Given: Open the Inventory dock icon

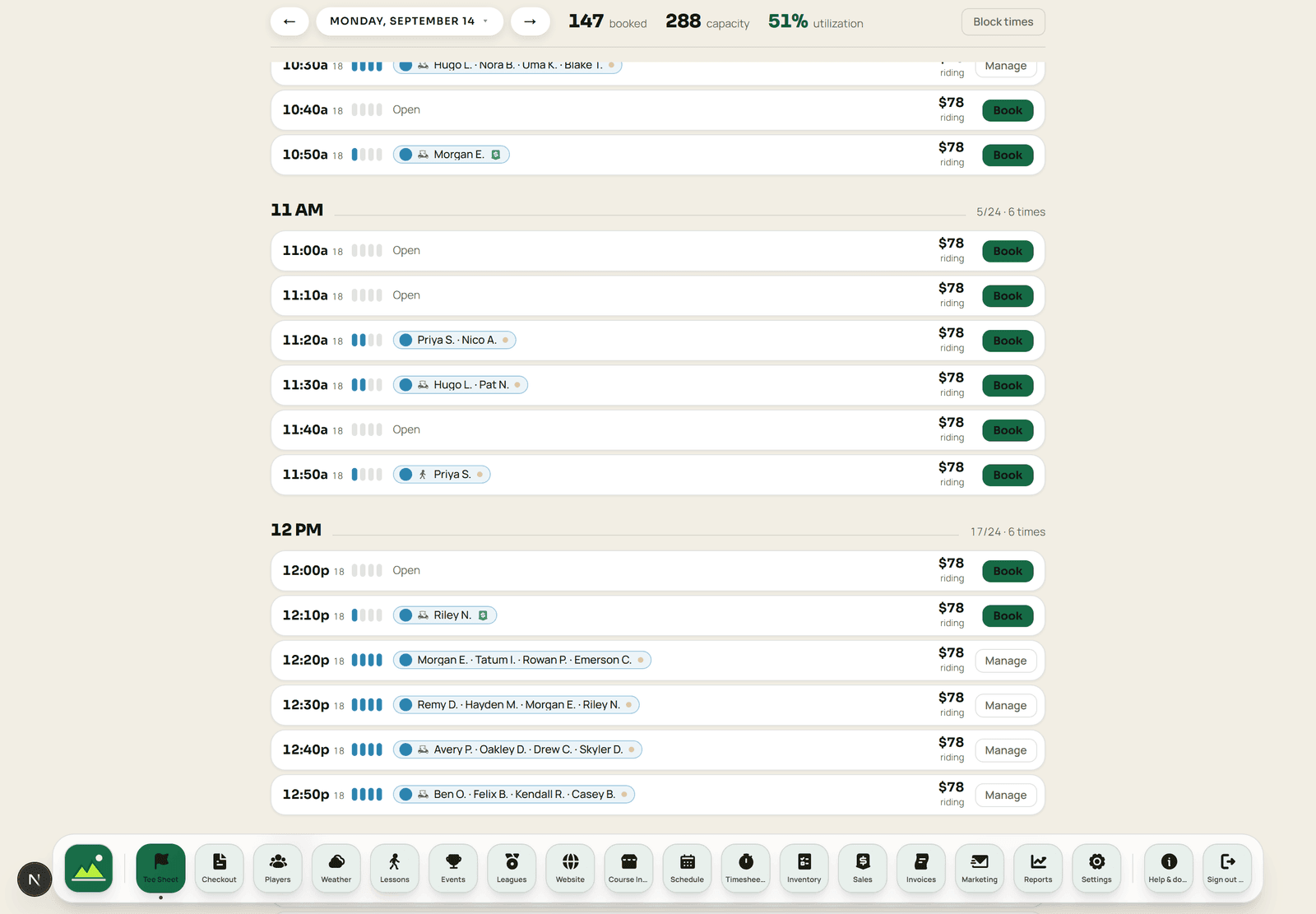Looking at the screenshot, I should click(804, 868).
